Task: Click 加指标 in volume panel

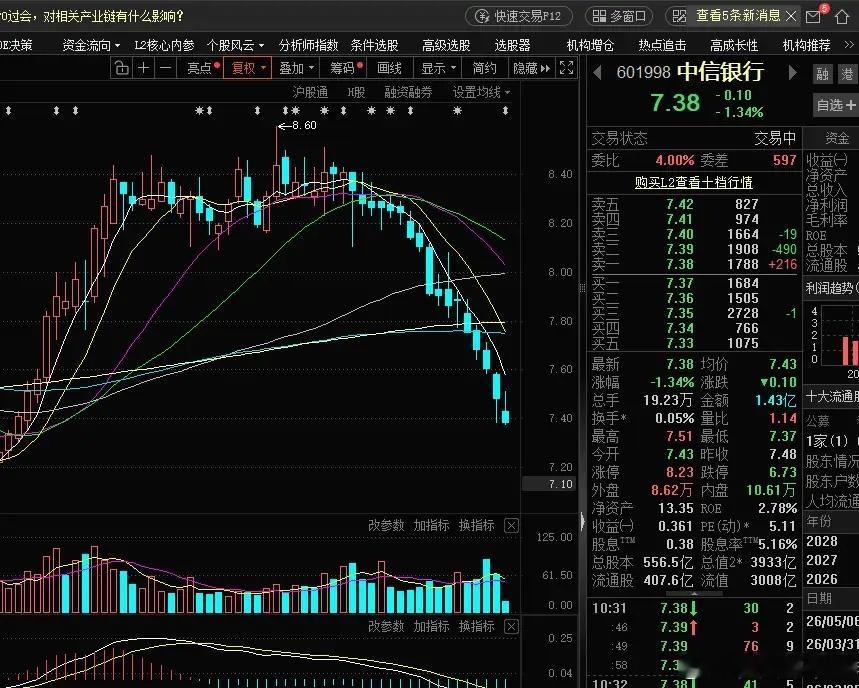Action: [431, 526]
